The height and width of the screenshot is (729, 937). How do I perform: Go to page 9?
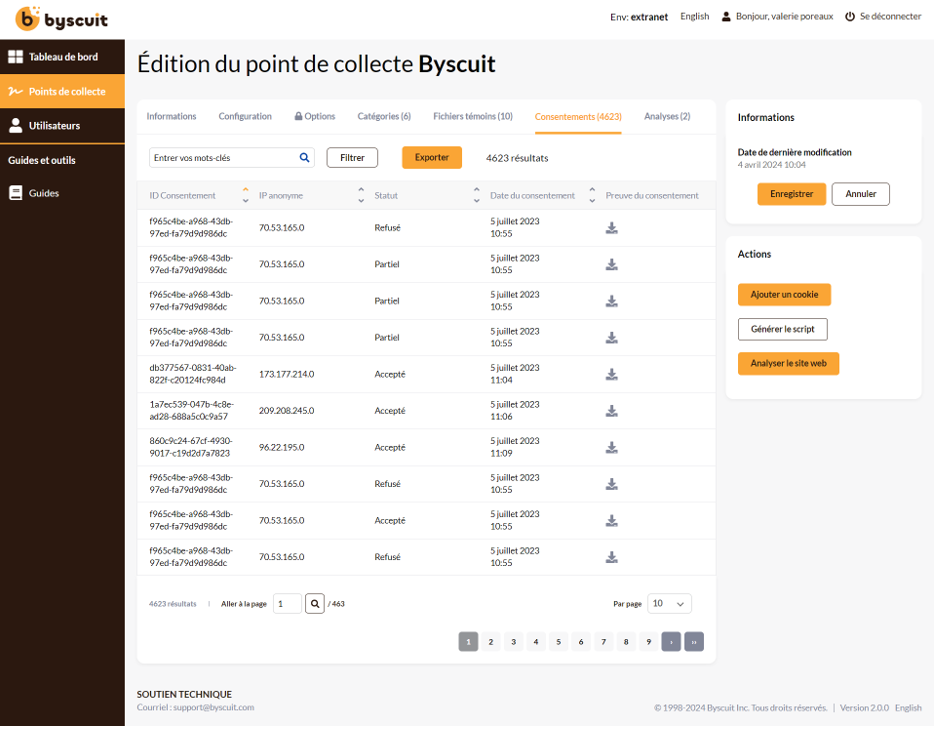click(648, 642)
